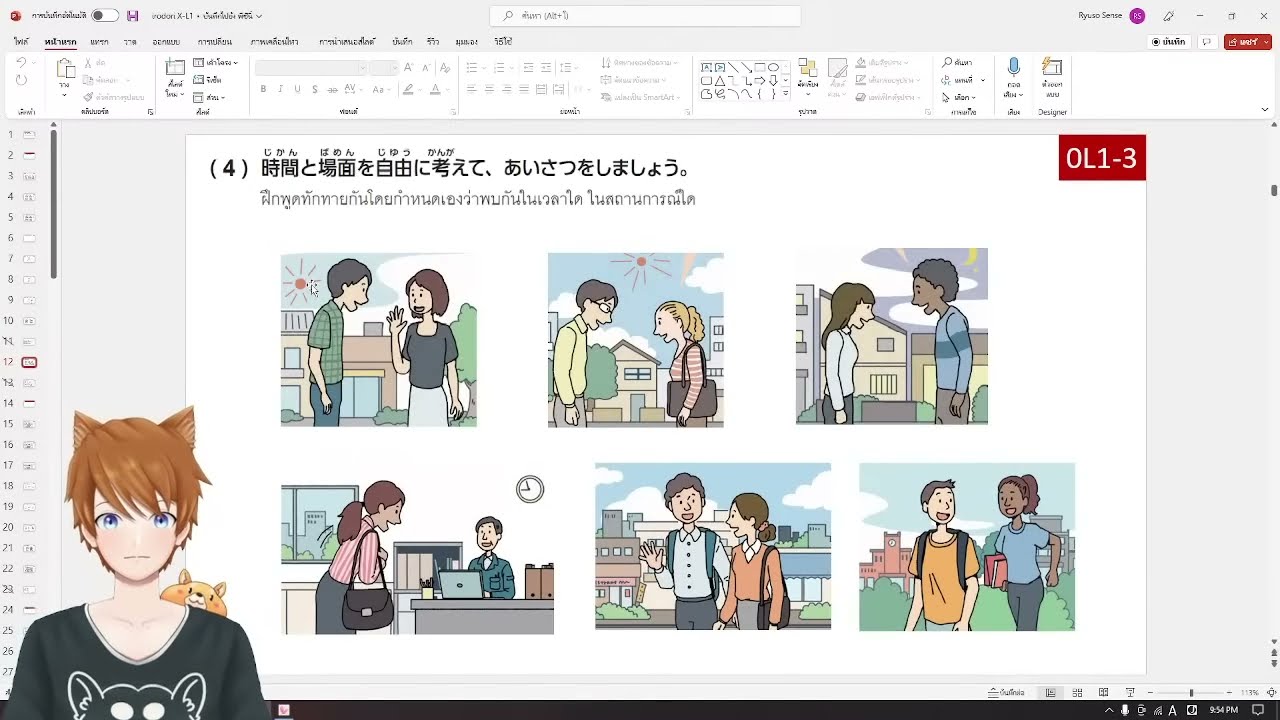Click the font color swatch

coord(434,89)
